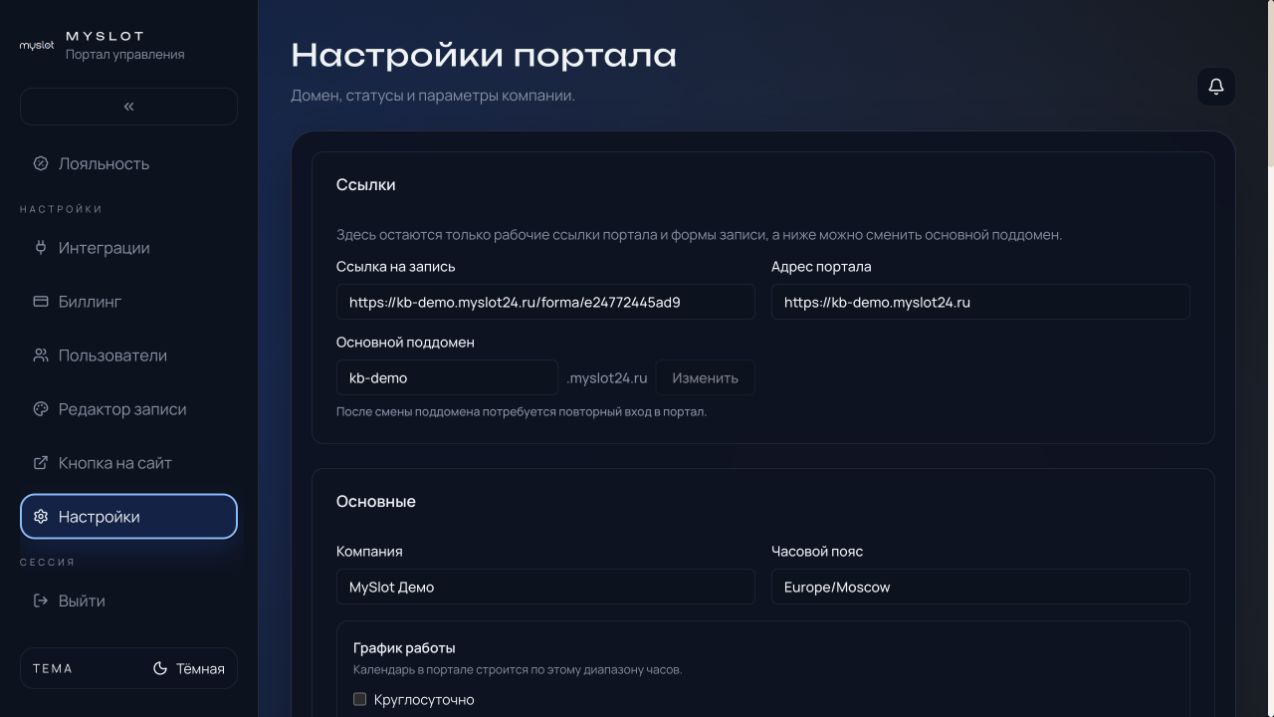The image size is (1274, 717).
Task: Focus the Адрес портала field
Action: tap(980, 302)
